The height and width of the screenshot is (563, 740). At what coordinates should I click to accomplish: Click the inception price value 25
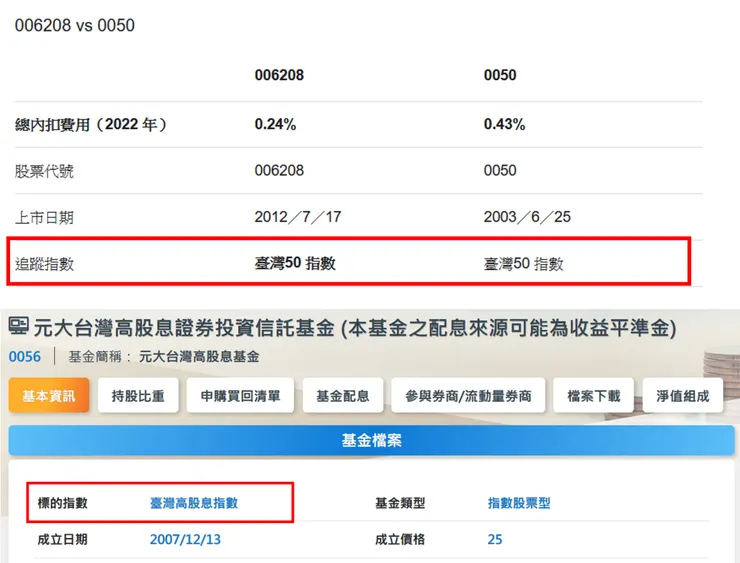pyautogui.click(x=495, y=539)
